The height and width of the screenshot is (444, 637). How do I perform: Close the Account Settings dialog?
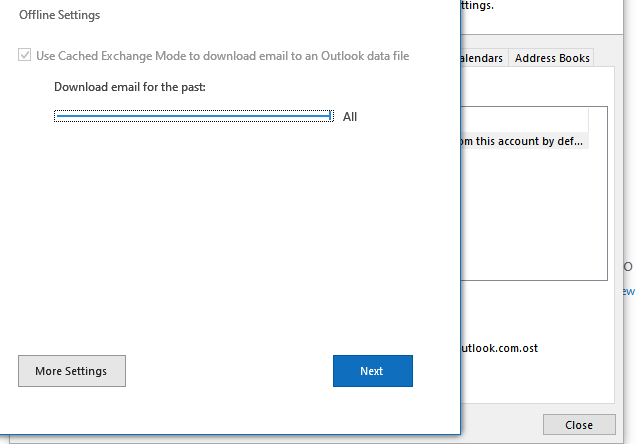coord(578,425)
